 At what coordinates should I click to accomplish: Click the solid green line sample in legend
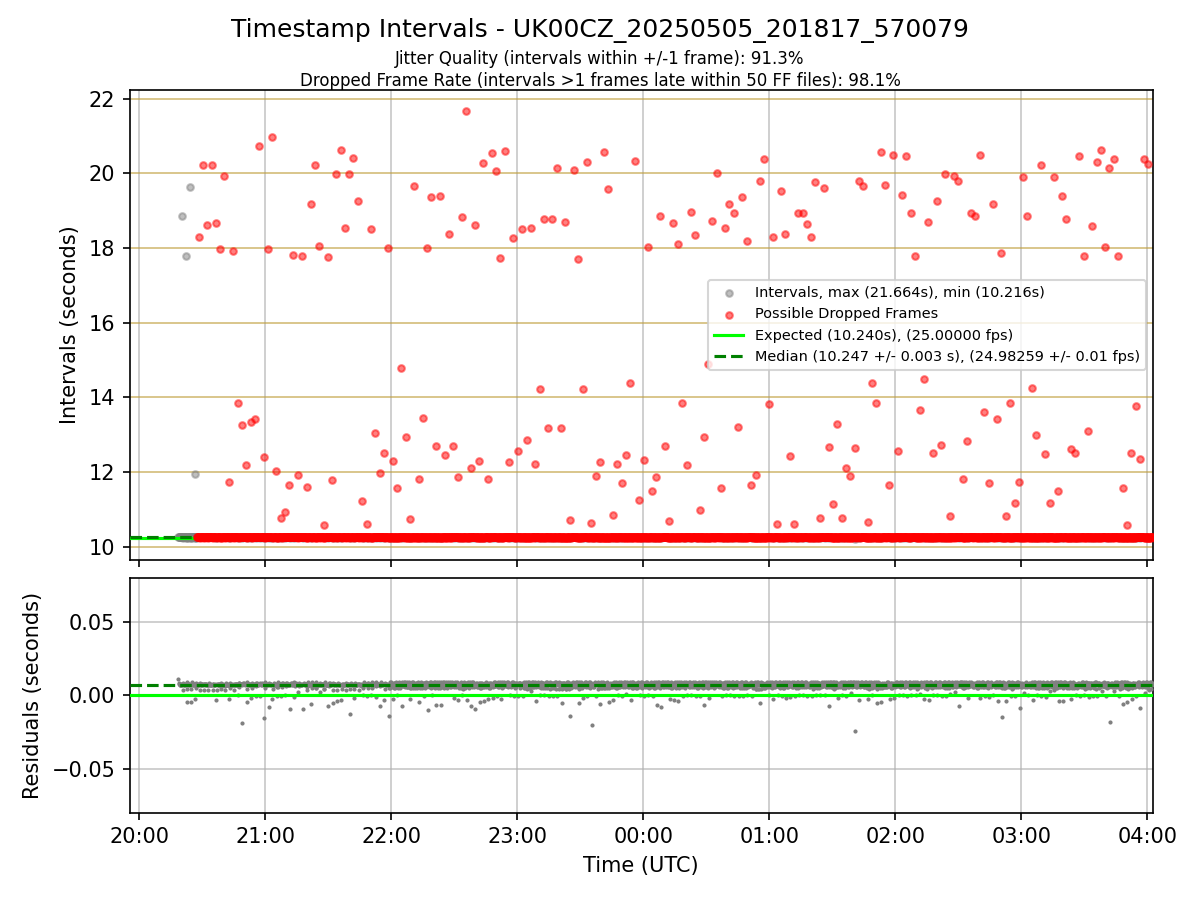[x=730, y=335]
